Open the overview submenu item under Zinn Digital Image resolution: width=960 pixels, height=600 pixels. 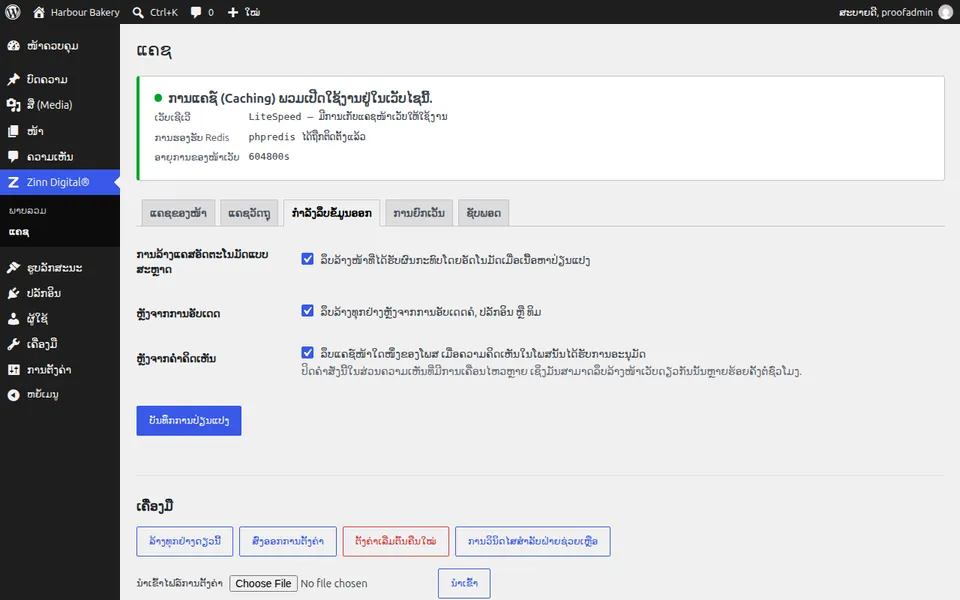pos(28,211)
